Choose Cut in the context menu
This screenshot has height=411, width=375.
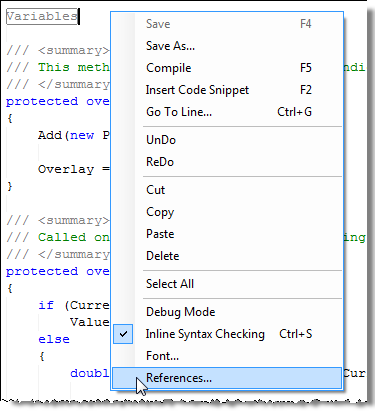[x=227, y=190]
